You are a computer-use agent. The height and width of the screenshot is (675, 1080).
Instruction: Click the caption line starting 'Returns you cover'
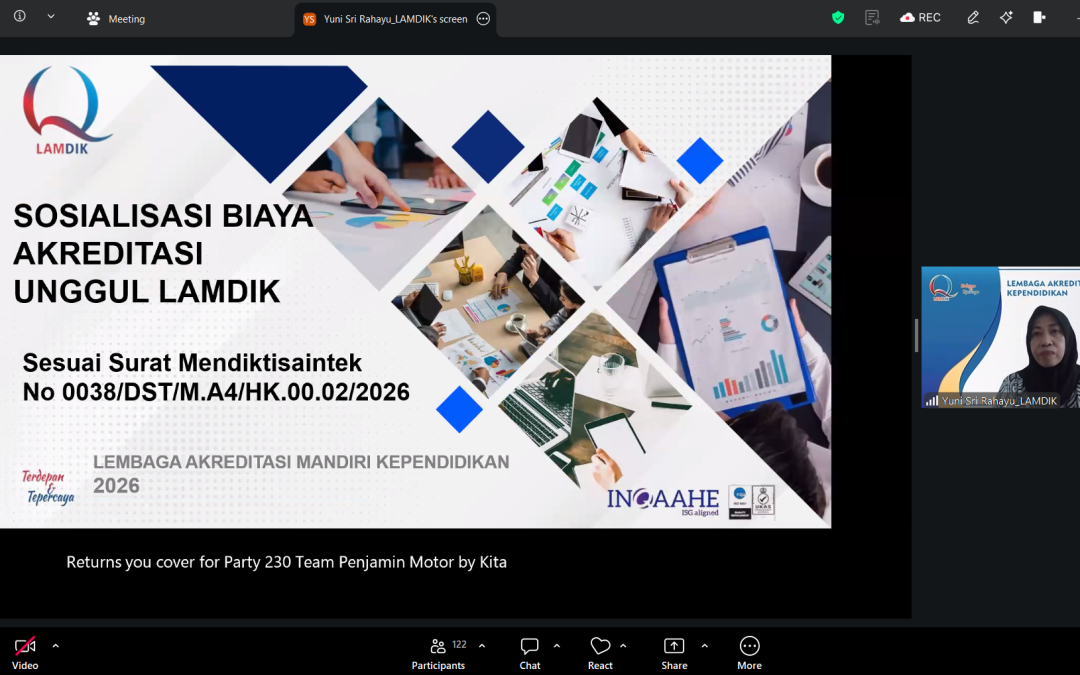point(287,562)
